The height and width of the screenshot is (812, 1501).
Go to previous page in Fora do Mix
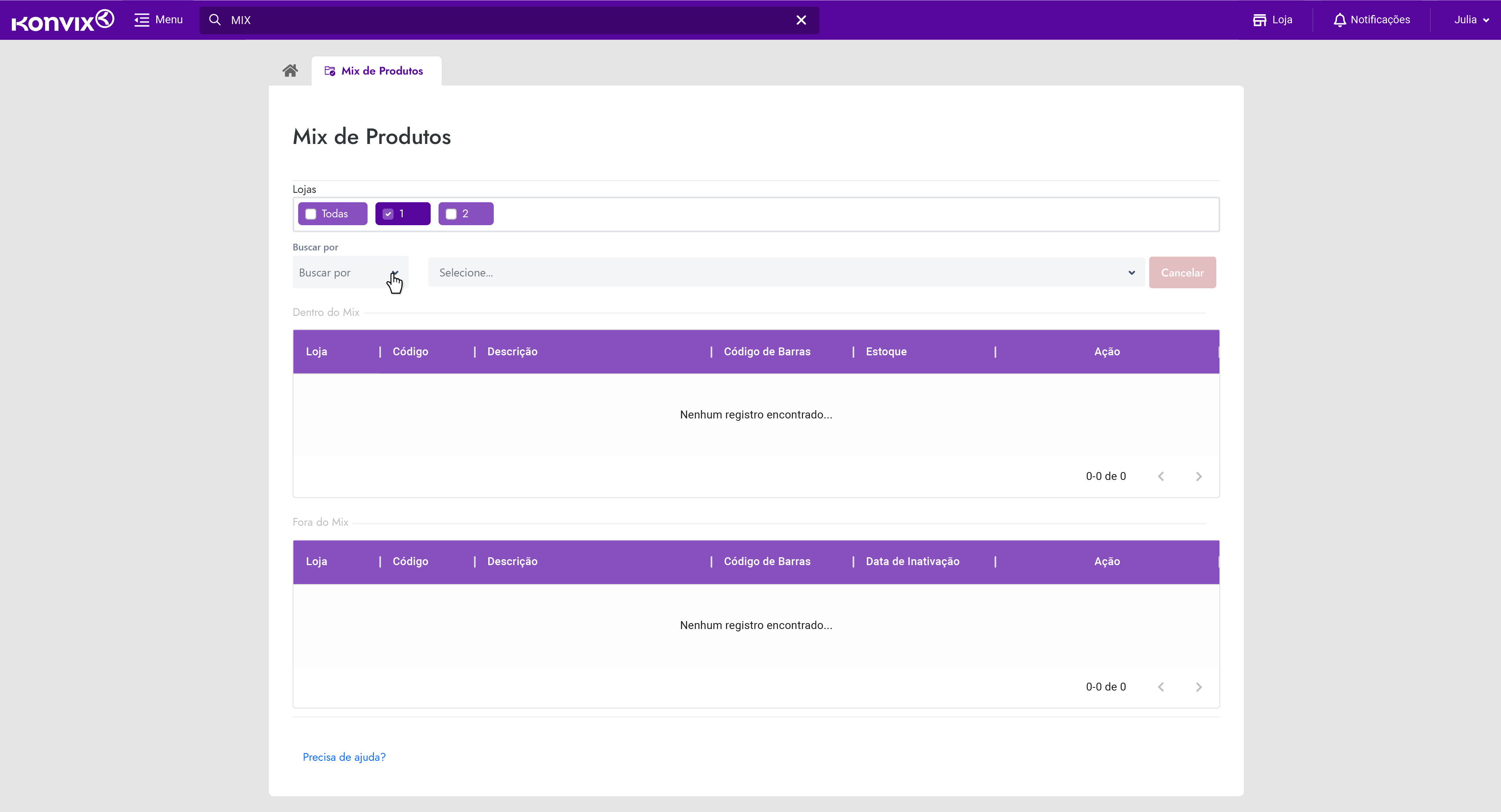[x=1161, y=687]
